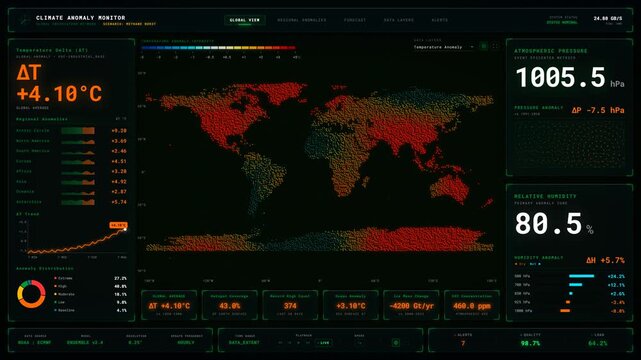Open the Data Layers tab
The height and width of the screenshot is (360, 641).
[399, 20]
